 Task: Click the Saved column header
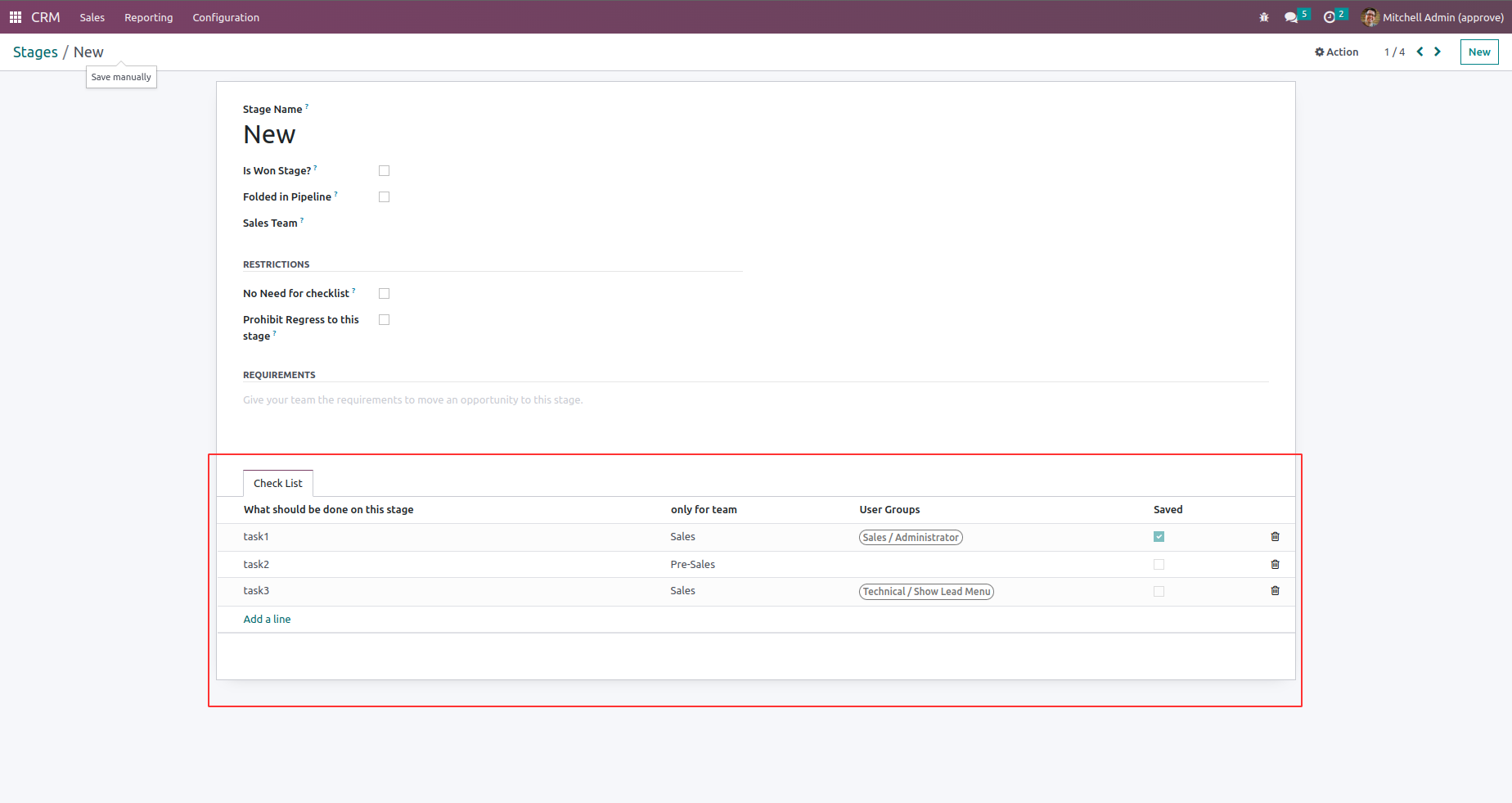coord(1168,510)
